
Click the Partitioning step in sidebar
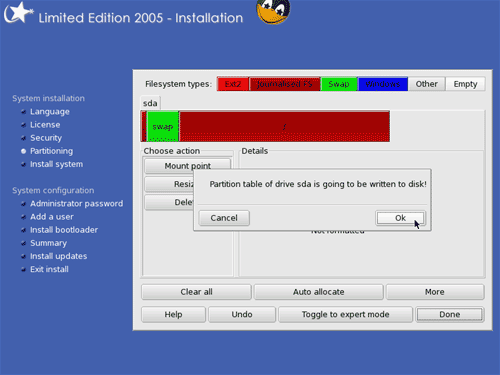(x=51, y=151)
